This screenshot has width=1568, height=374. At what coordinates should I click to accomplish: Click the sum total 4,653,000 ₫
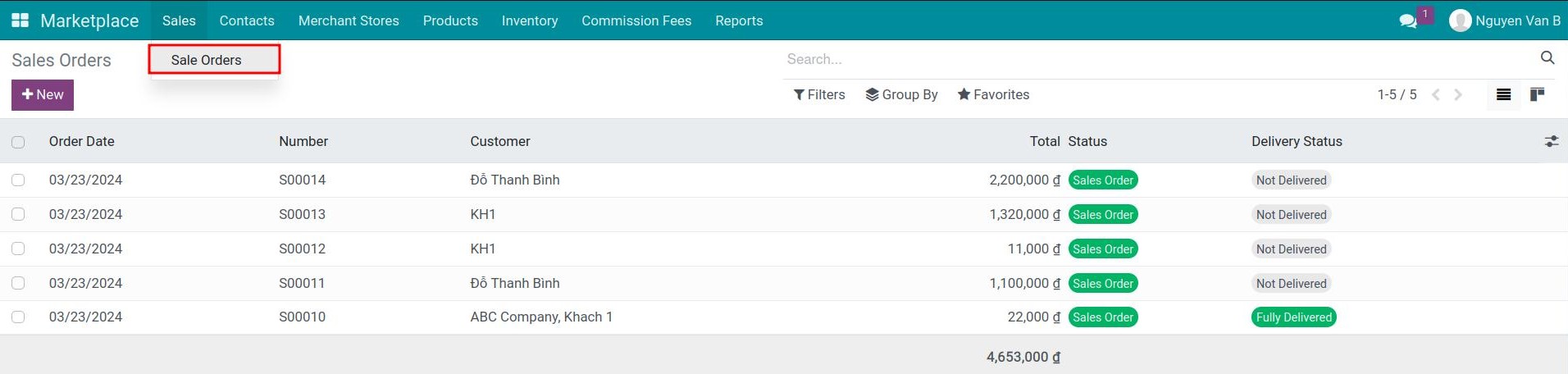[x=1023, y=358]
